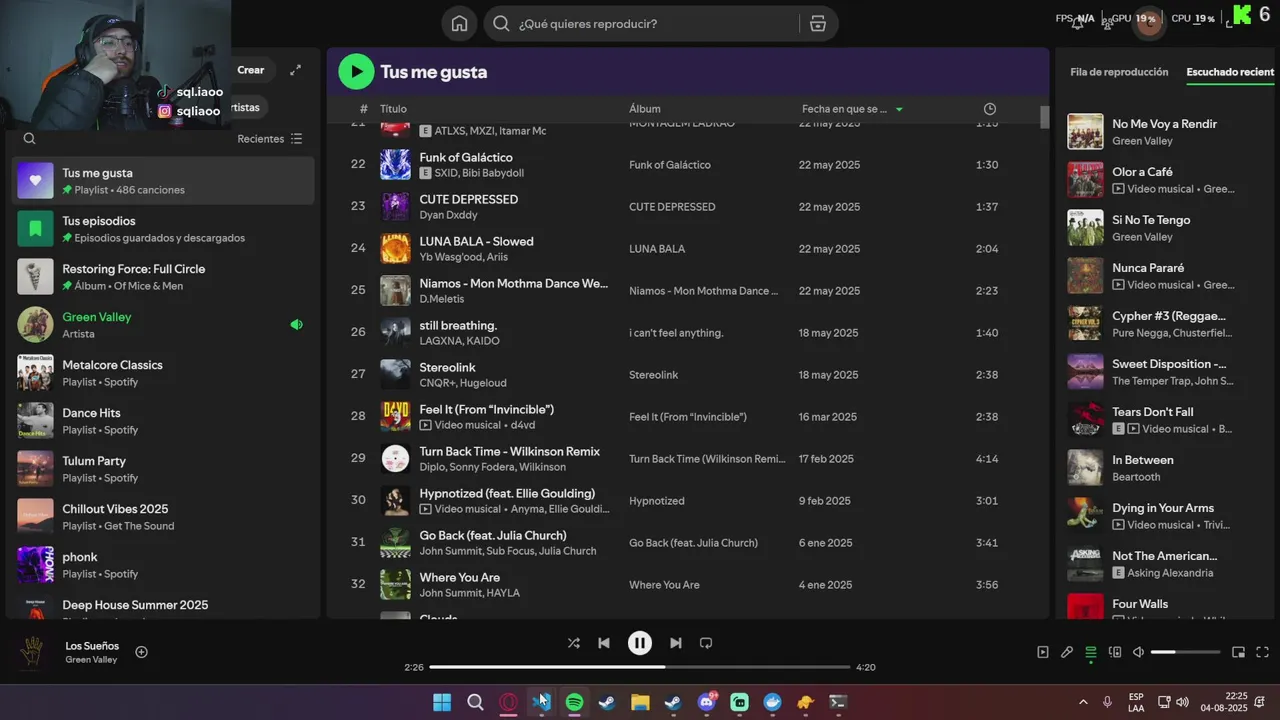Open the Metalcore Classics playlist

[163, 373]
